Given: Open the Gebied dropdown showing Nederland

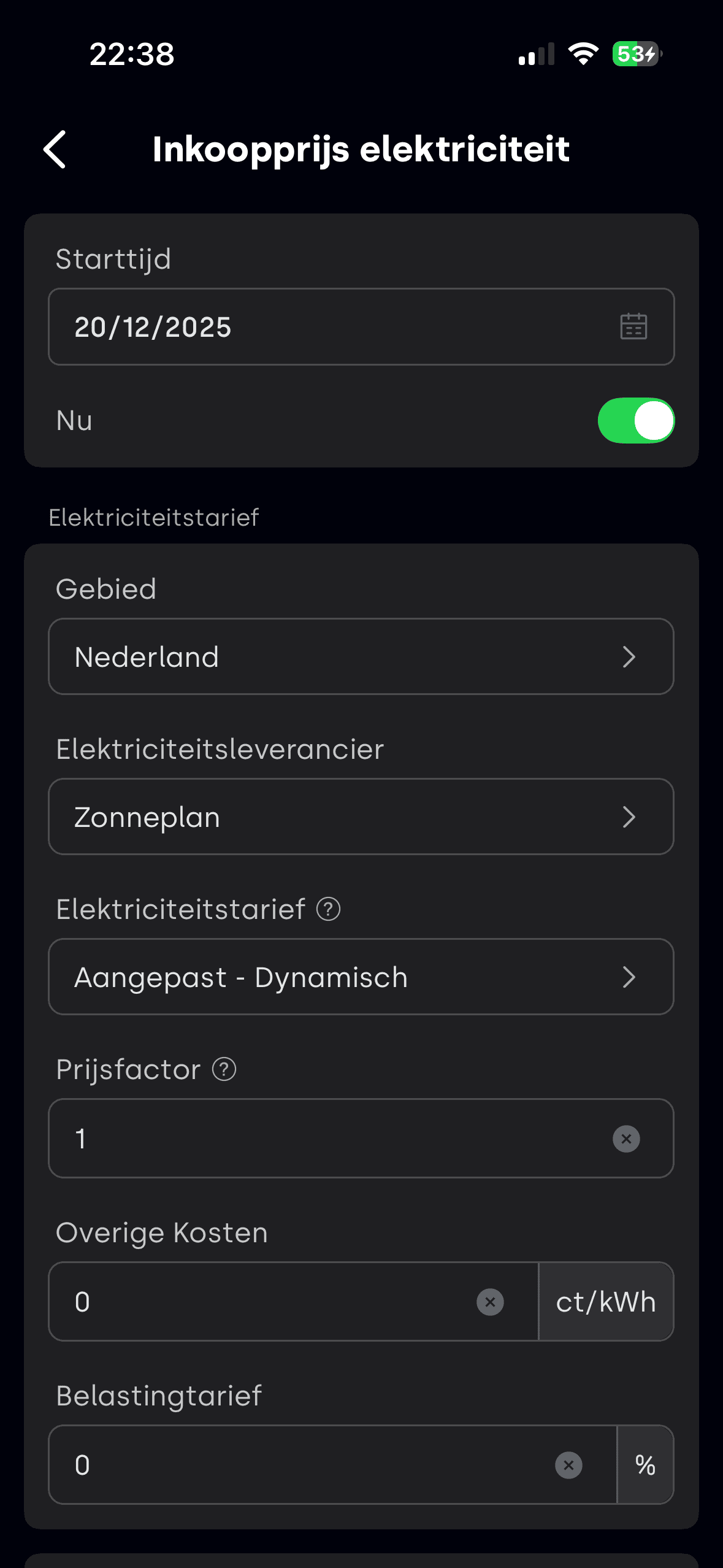Looking at the screenshot, I should [361, 656].
